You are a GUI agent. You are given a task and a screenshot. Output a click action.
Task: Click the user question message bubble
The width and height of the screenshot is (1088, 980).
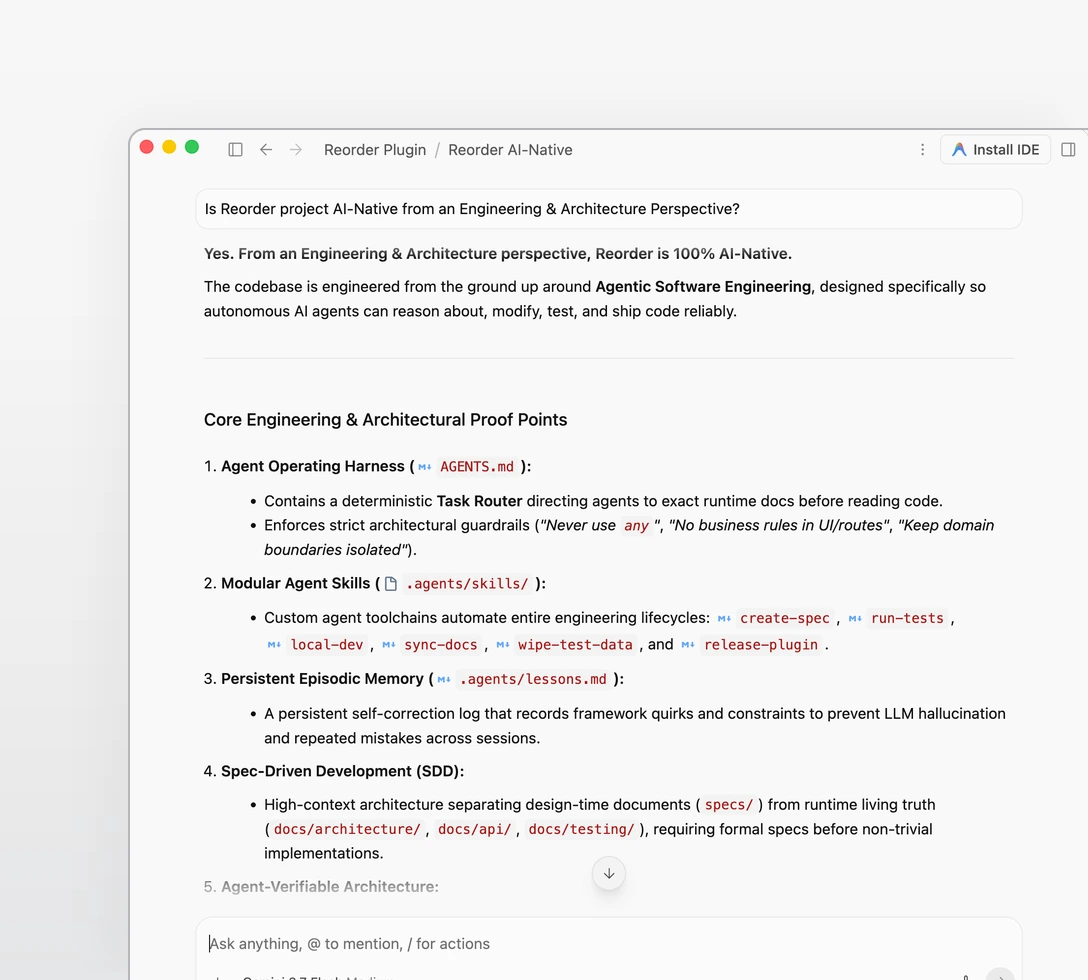(x=609, y=209)
